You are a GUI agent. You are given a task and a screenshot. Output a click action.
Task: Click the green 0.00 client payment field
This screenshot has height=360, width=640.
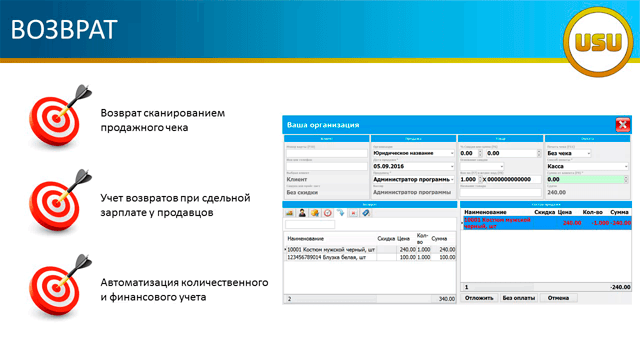click(x=587, y=179)
